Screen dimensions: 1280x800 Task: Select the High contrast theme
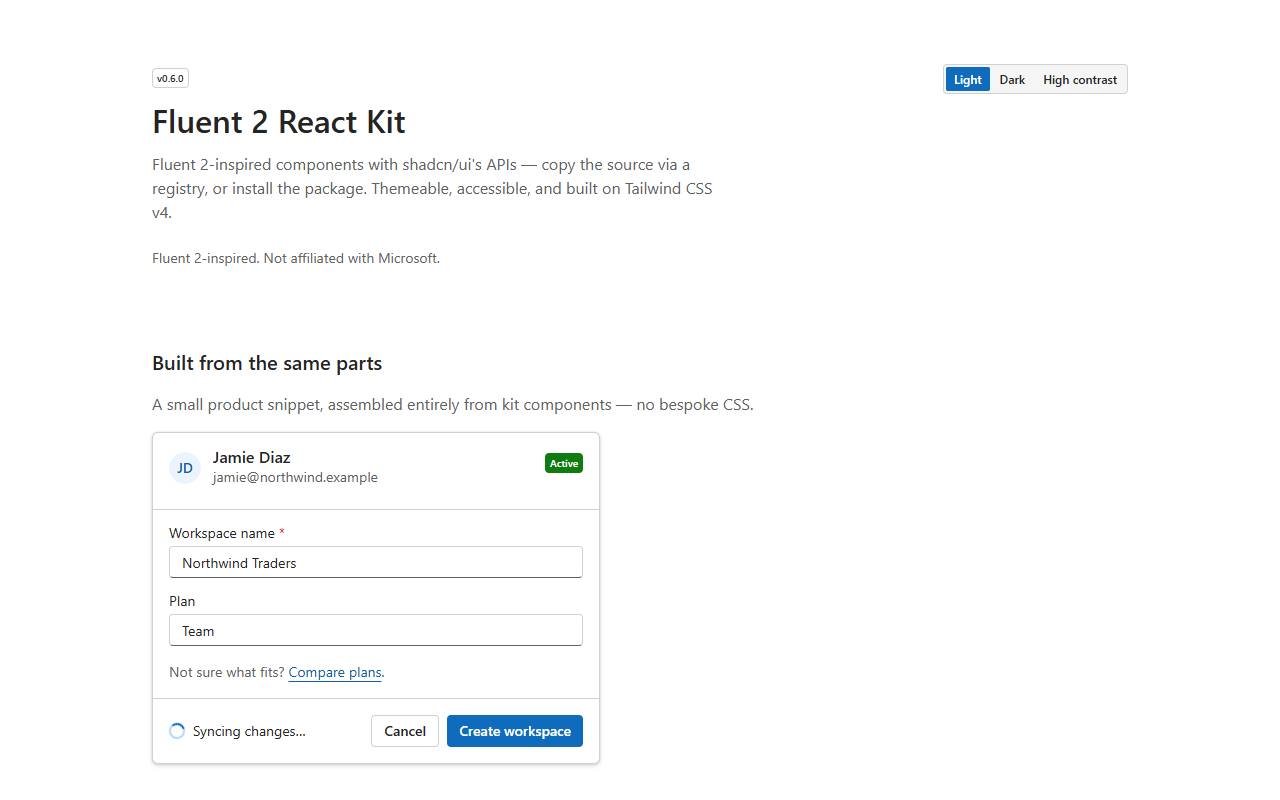[x=1080, y=80]
